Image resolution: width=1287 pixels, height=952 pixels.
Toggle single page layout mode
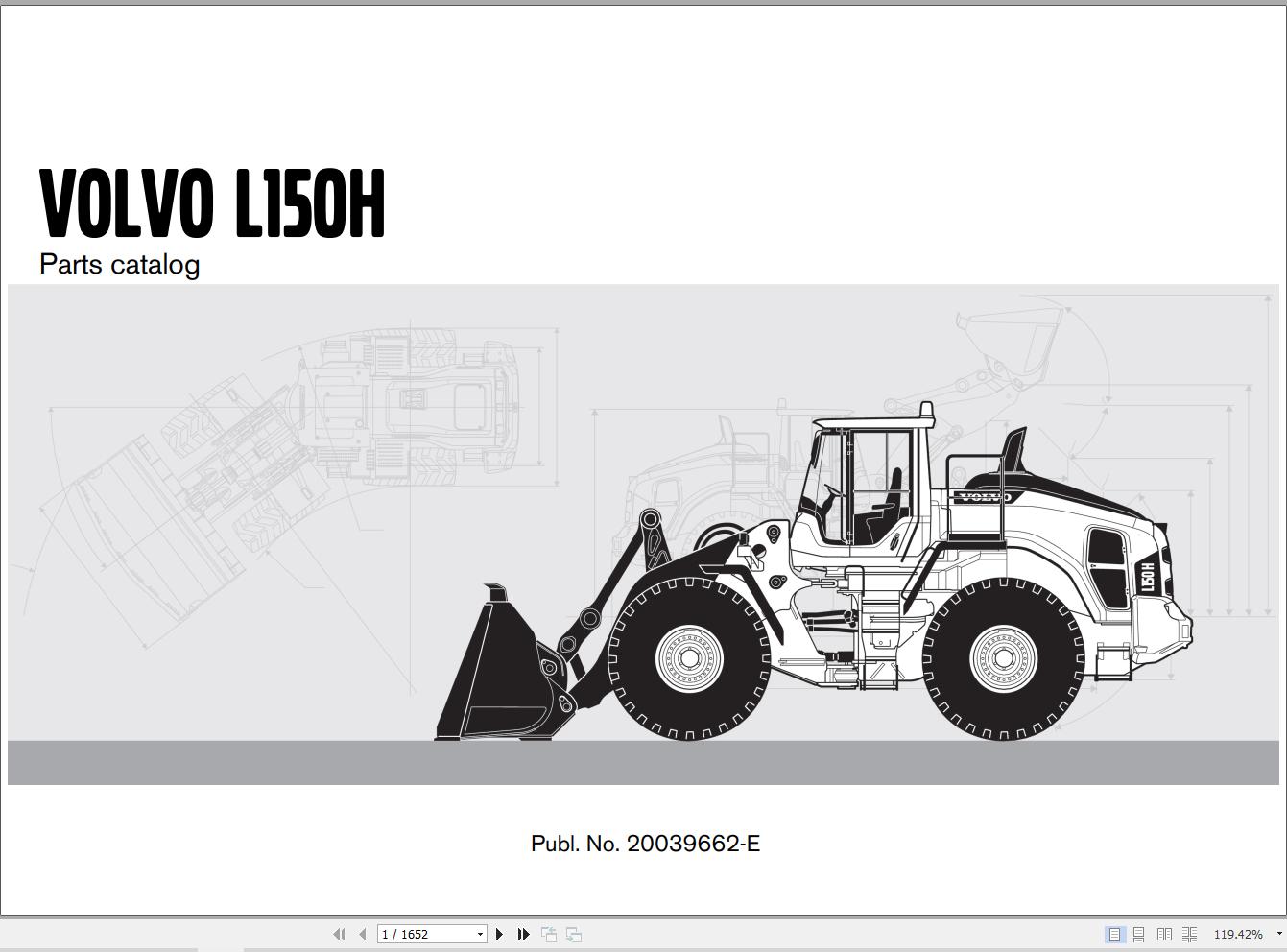[1114, 934]
